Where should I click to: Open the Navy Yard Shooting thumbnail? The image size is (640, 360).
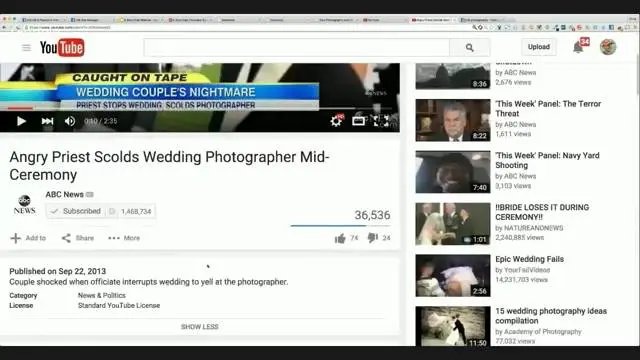(x=453, y=172)
